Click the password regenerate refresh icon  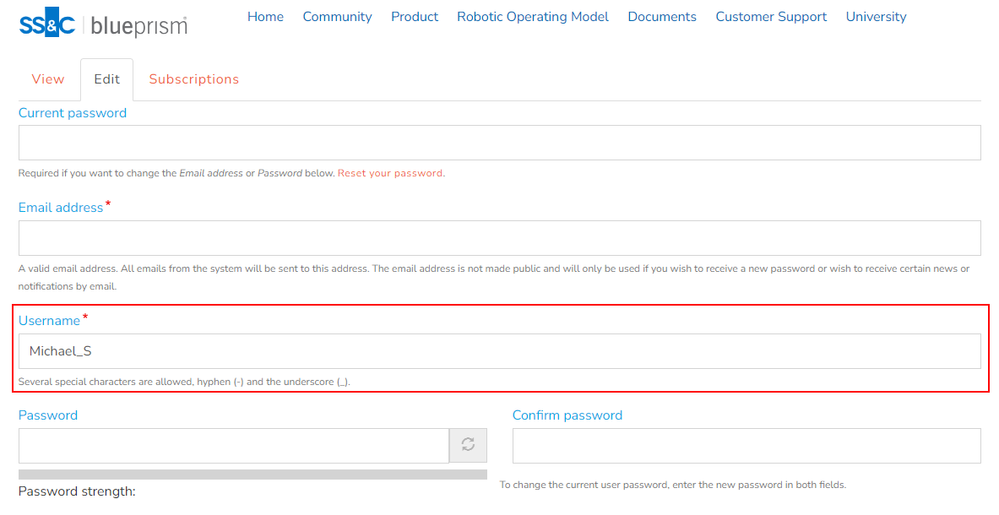coord(467,445)
